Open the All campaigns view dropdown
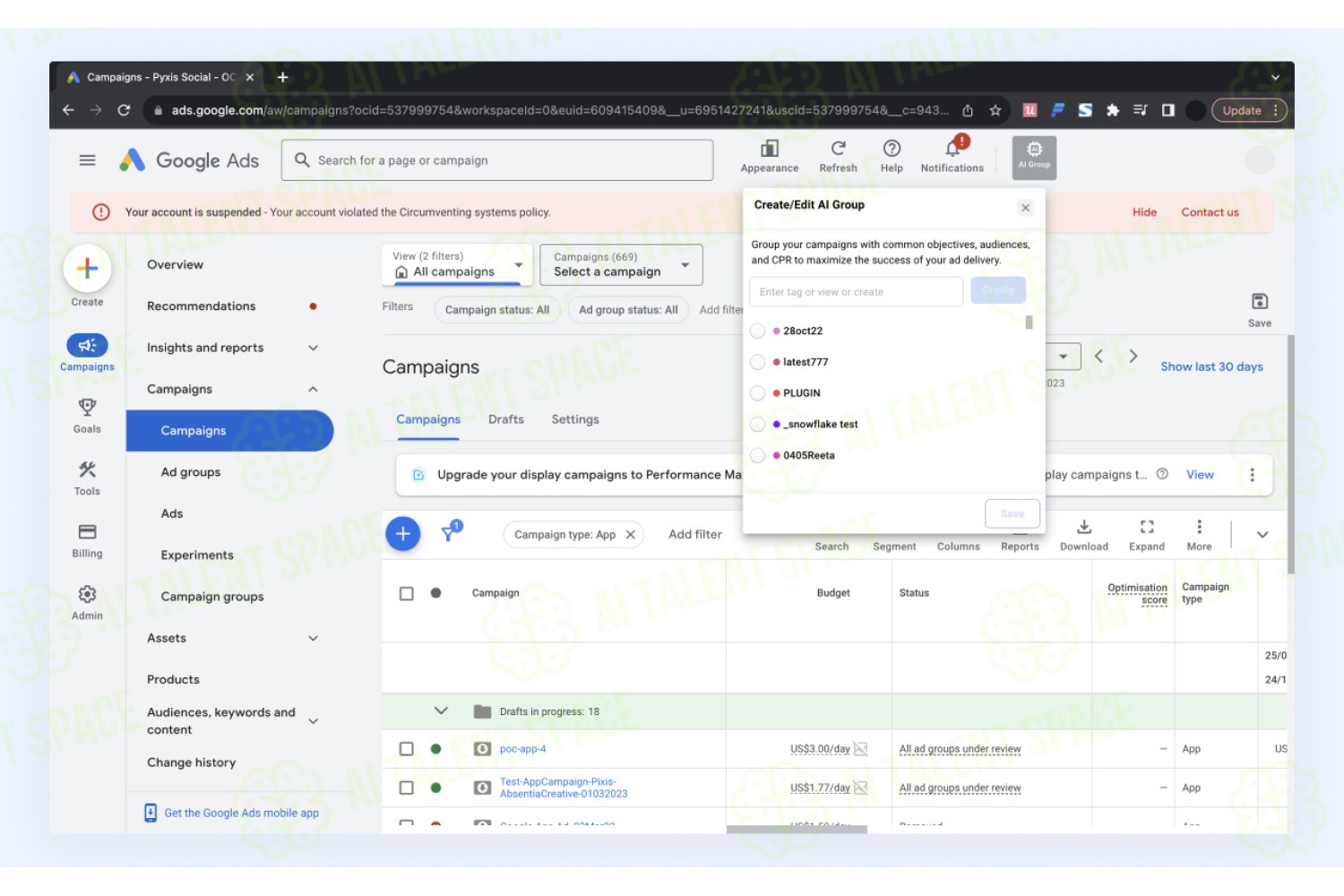This screenshot has width=1344, height=896. point(458,265)
